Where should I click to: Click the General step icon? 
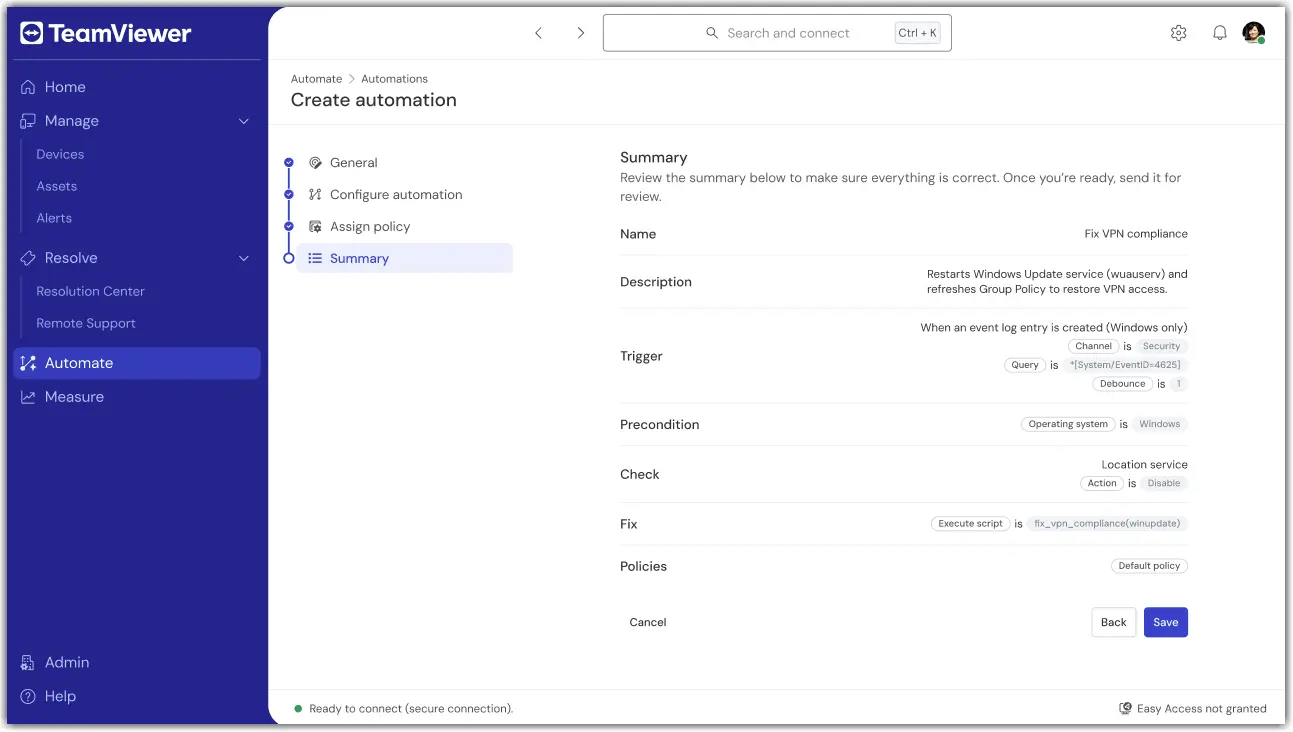tap(315, 163)
